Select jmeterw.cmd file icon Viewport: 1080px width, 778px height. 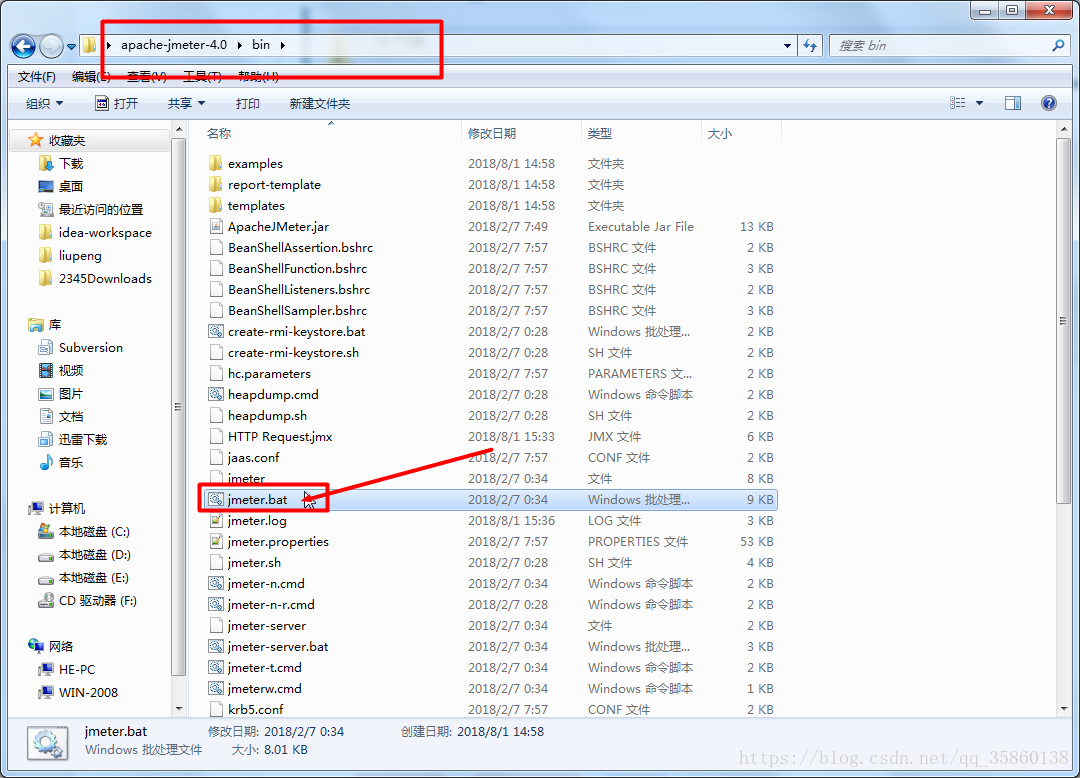(x=216, y=688)
